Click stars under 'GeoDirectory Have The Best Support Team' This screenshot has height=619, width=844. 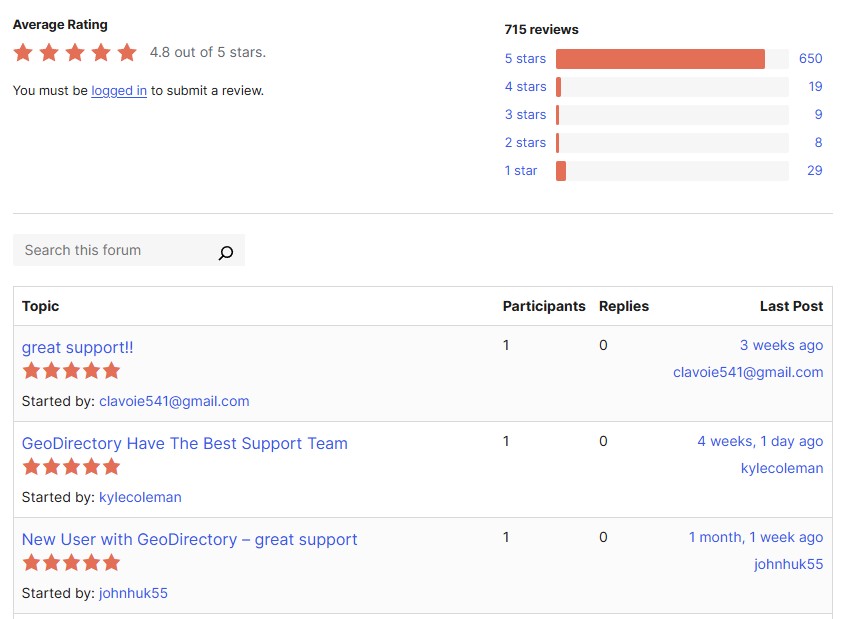coord(71,467)
